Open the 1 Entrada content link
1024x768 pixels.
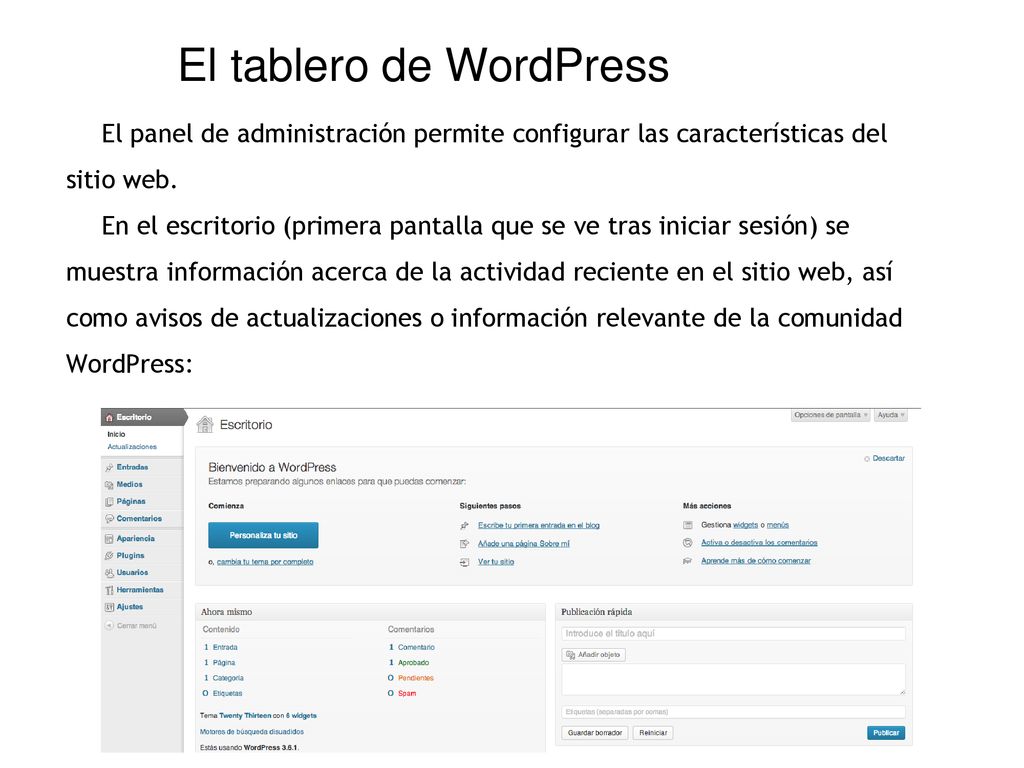coord(221,648)
